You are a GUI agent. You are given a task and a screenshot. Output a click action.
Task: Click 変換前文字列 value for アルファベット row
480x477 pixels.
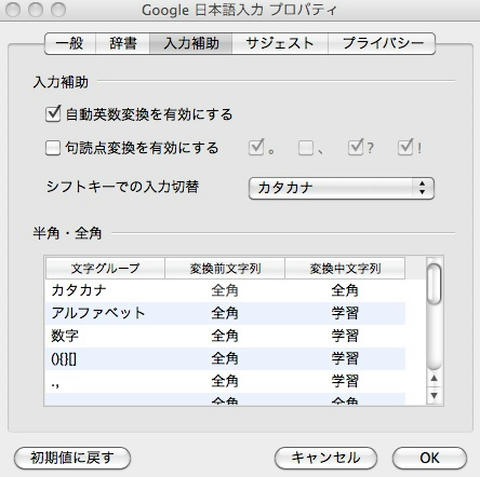[225, 313]
